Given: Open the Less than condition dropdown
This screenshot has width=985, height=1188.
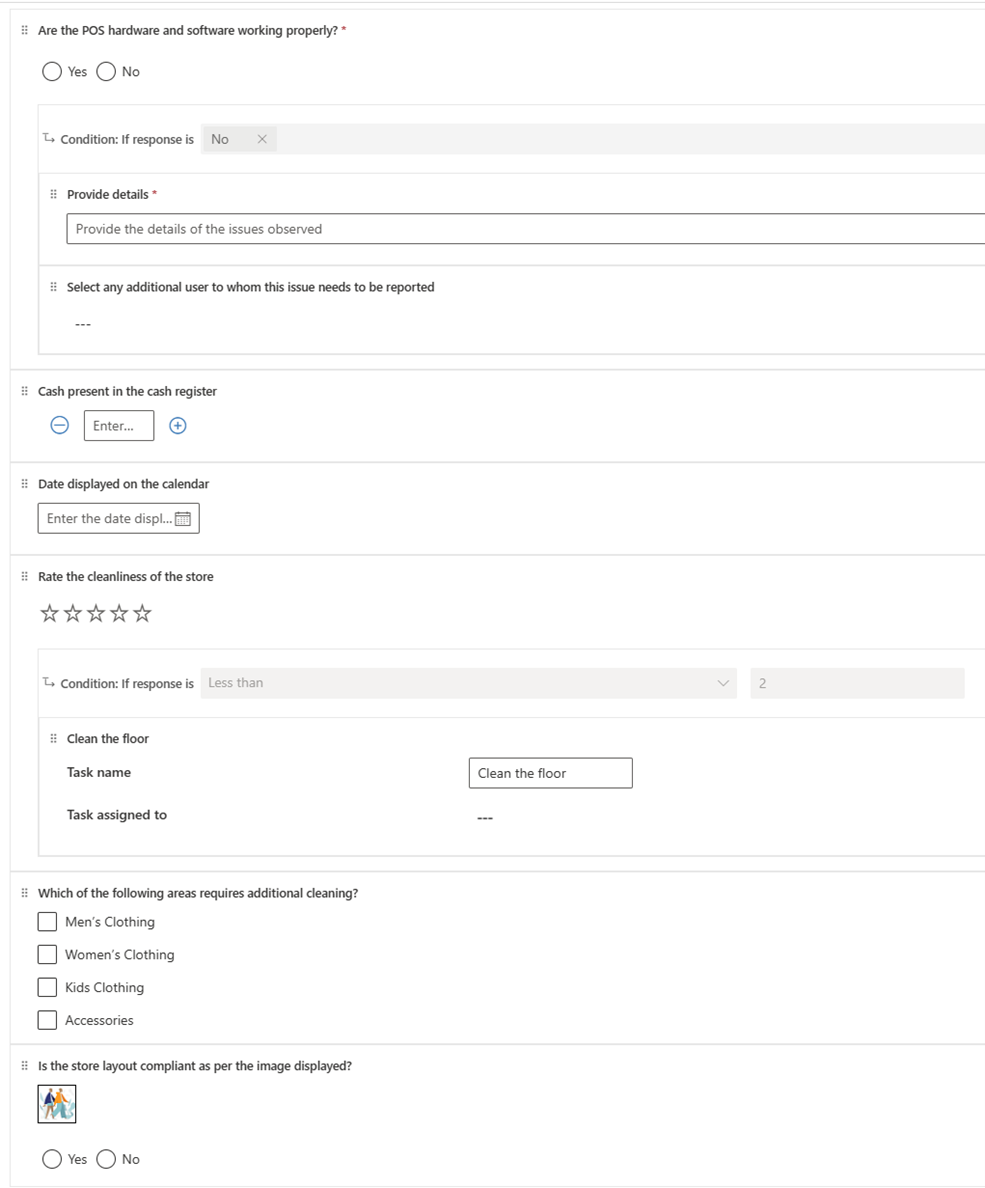Looking at the screenshot, I should coord(468,683).
